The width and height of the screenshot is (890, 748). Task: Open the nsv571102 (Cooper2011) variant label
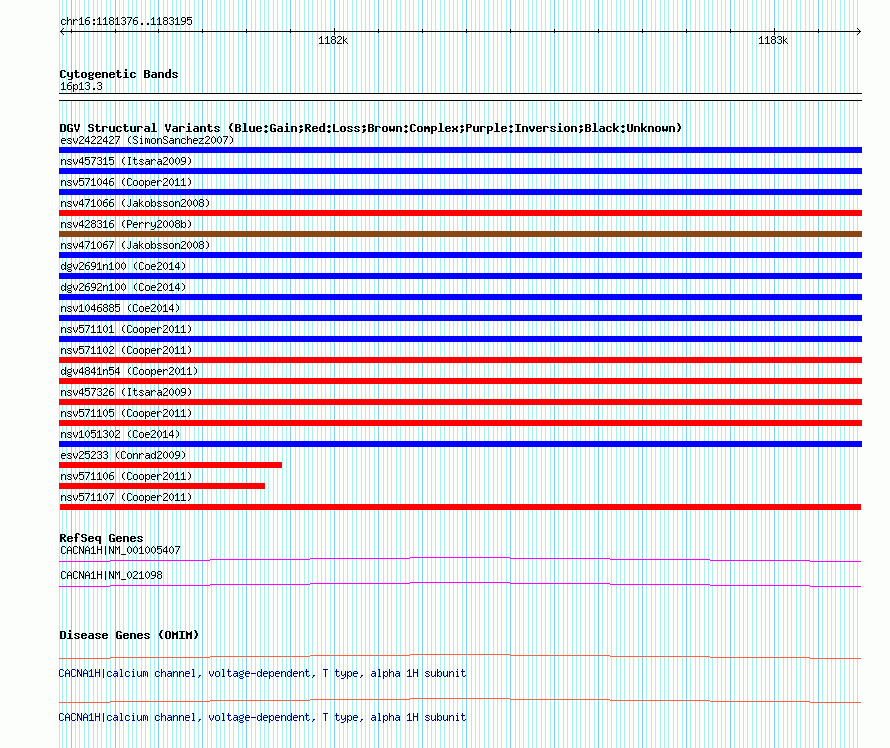[x=126, y=350]
